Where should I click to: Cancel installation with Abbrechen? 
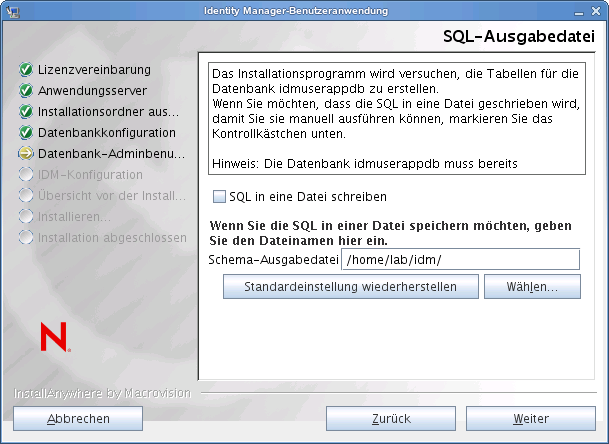pyautogui.click(x=78, y=419)
